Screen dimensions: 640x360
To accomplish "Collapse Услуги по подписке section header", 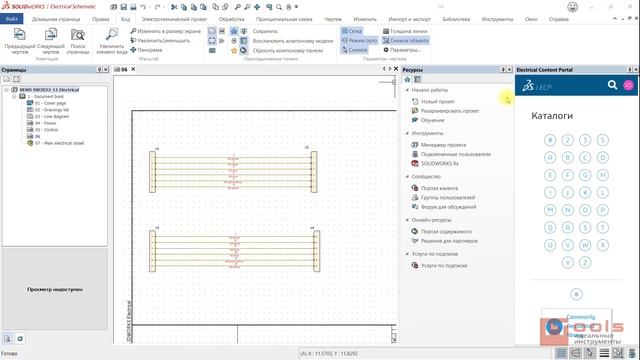I will (x=407, y=254).
